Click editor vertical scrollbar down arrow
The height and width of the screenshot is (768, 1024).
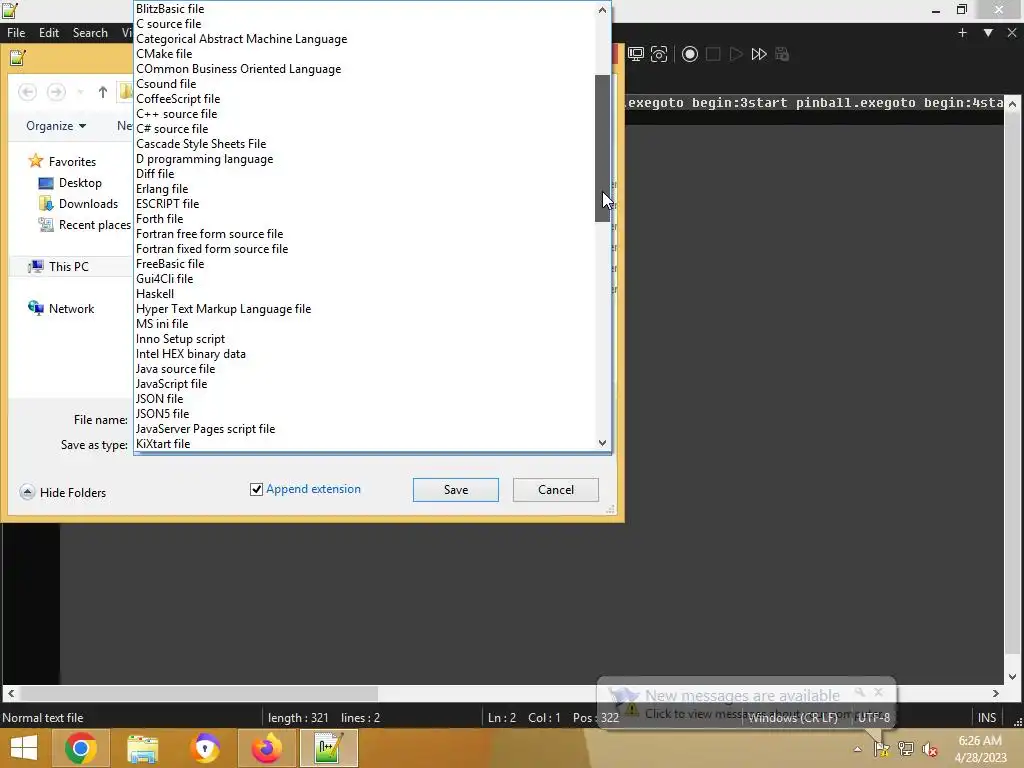pos(1012,677)
